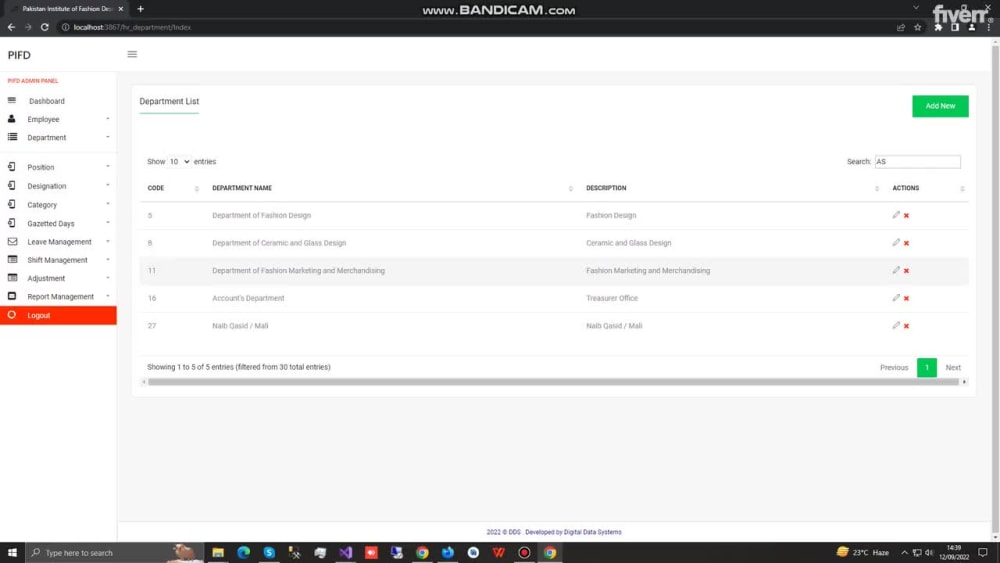This screenshot has height=563, width=1000.
Task: Click the share page icon
Action: 901,27
